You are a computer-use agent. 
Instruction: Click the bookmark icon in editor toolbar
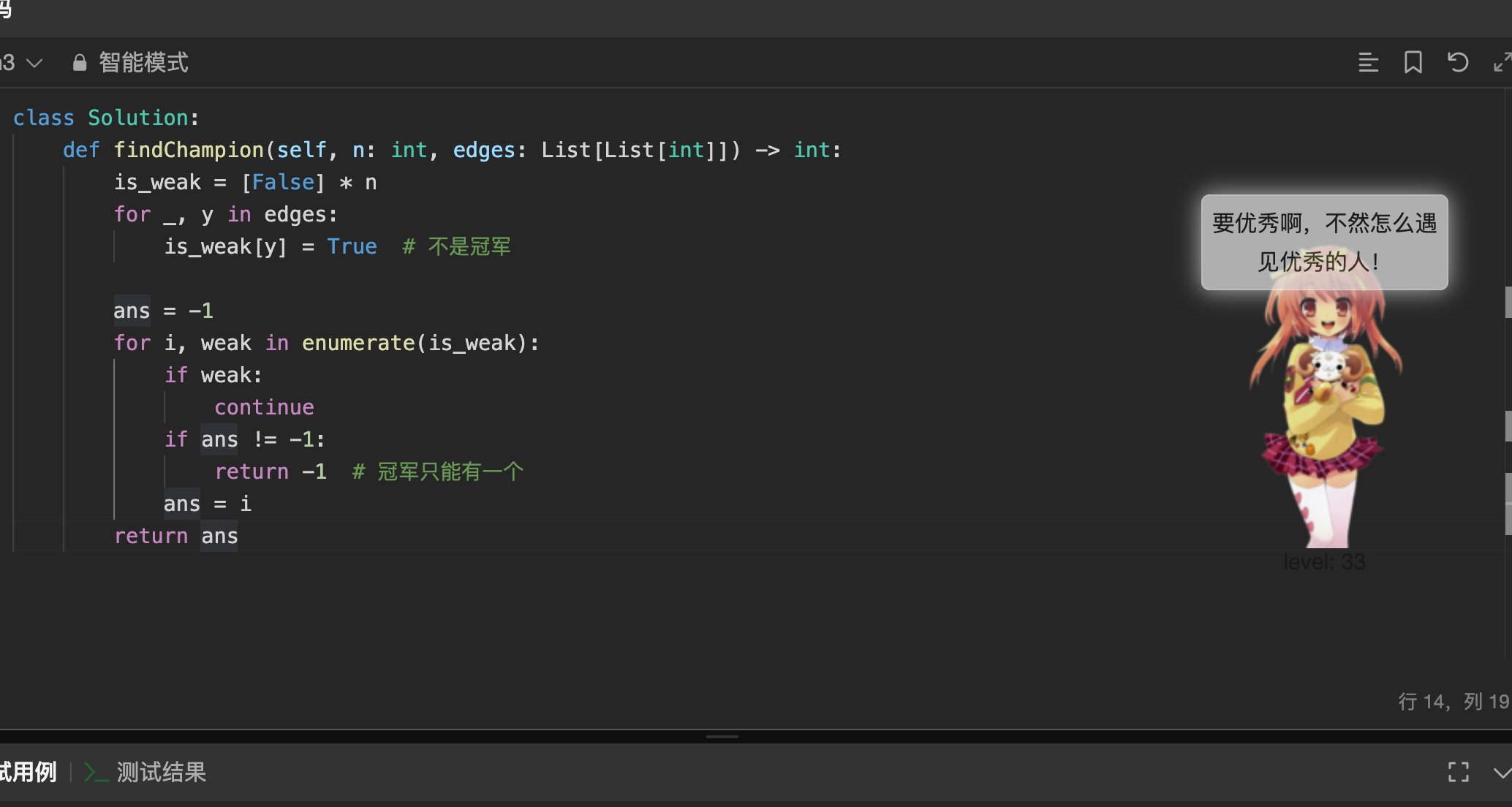(1413, 63)
